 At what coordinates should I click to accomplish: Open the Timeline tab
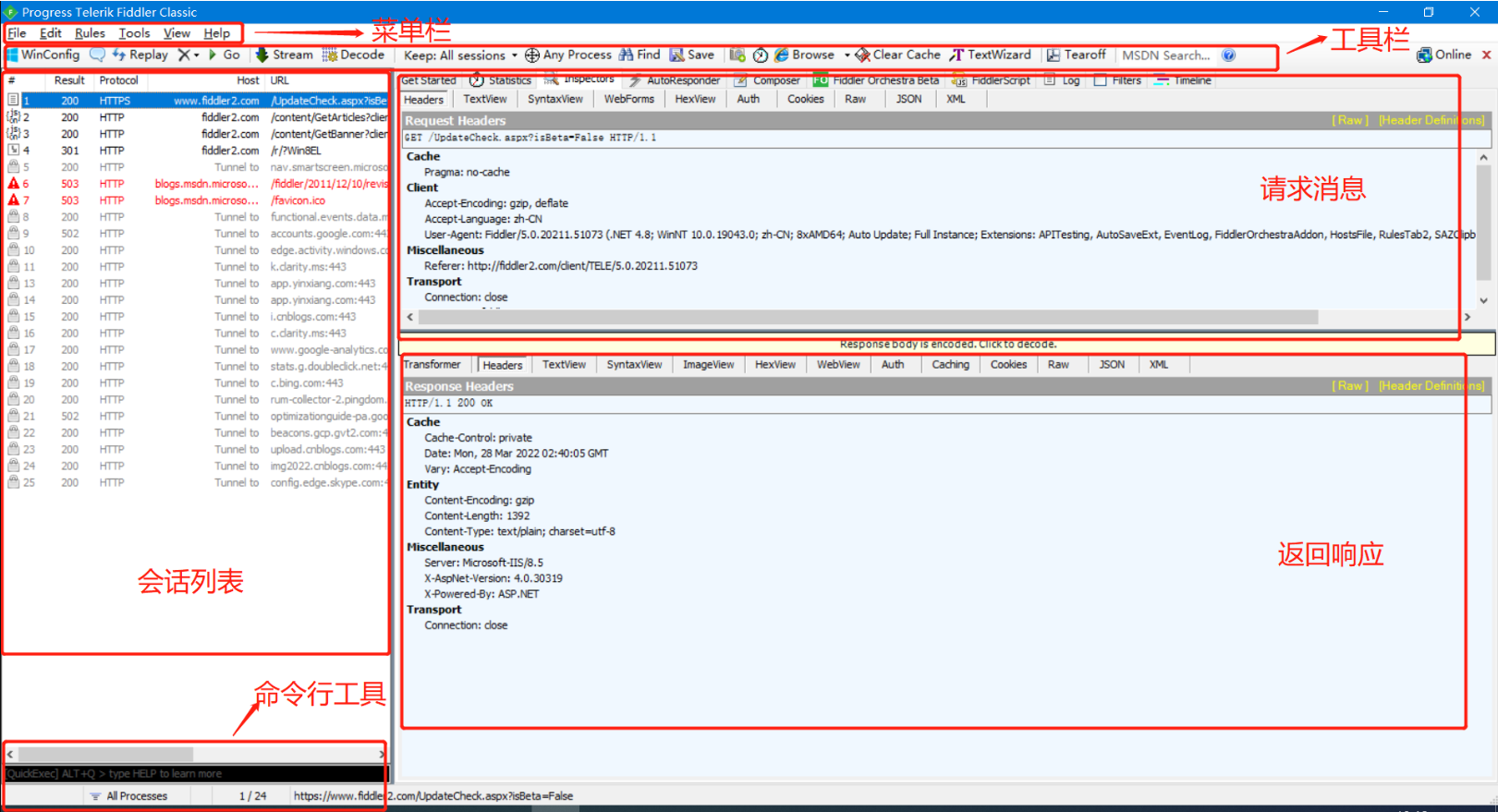pyautogui.click(x=1182, y=81)
